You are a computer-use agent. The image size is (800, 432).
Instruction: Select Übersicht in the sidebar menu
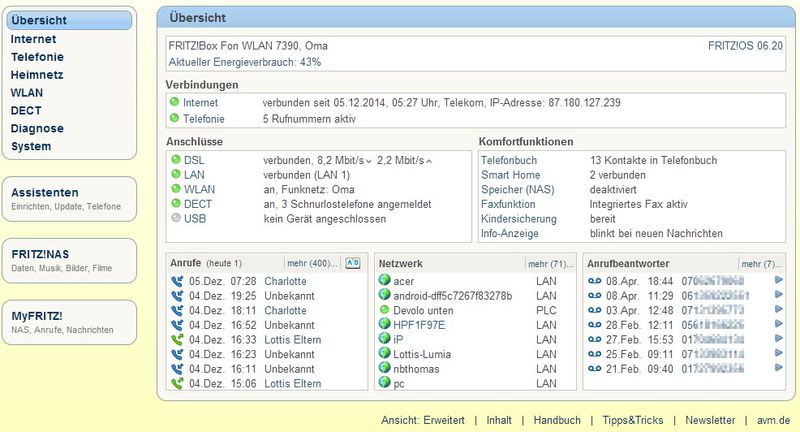coord(69,20)
